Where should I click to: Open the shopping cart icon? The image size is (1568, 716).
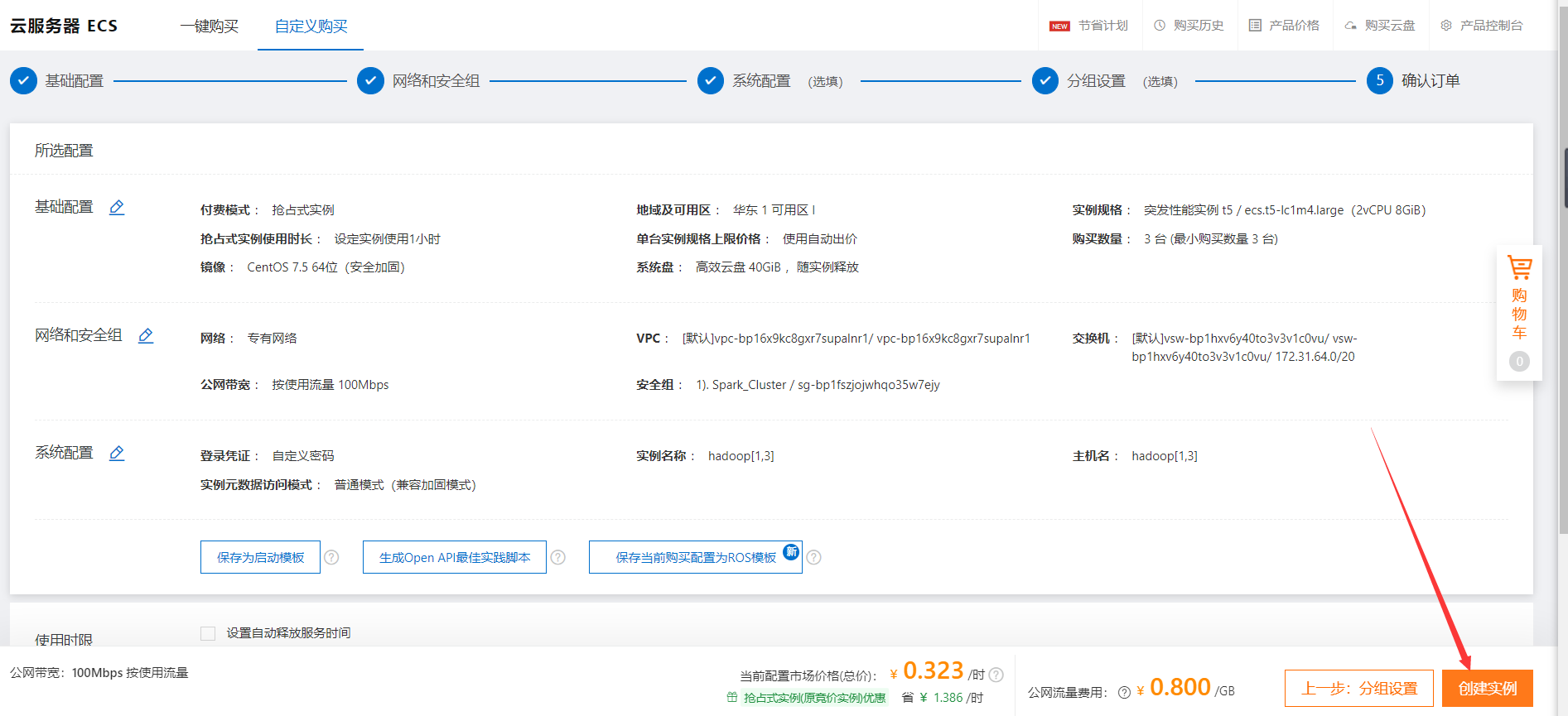pyautogui.click(x=1519, y=267)
